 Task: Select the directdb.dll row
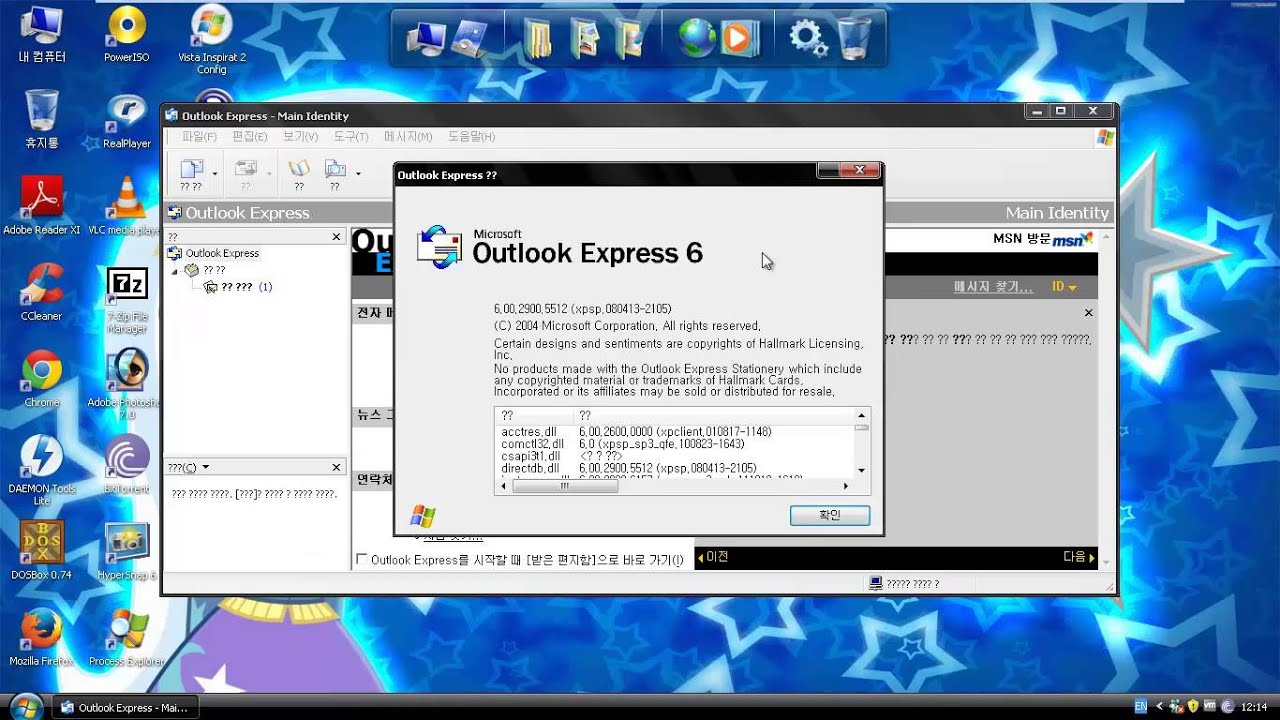point(675,468)
